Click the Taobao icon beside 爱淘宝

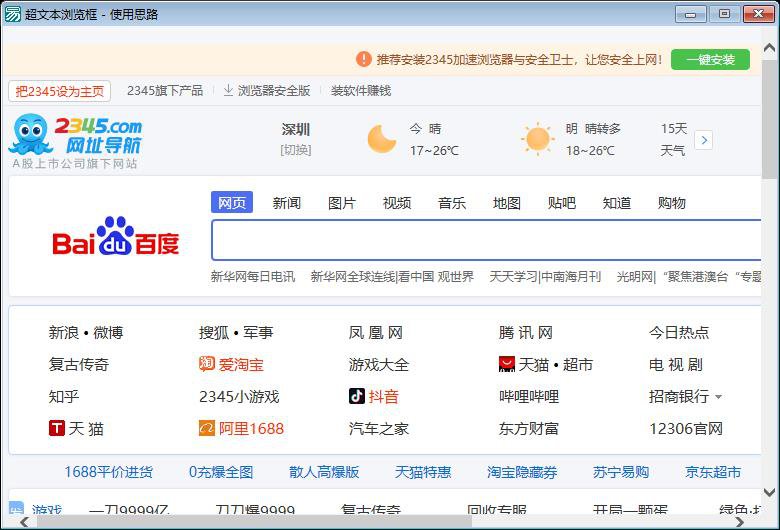(207, 365)
